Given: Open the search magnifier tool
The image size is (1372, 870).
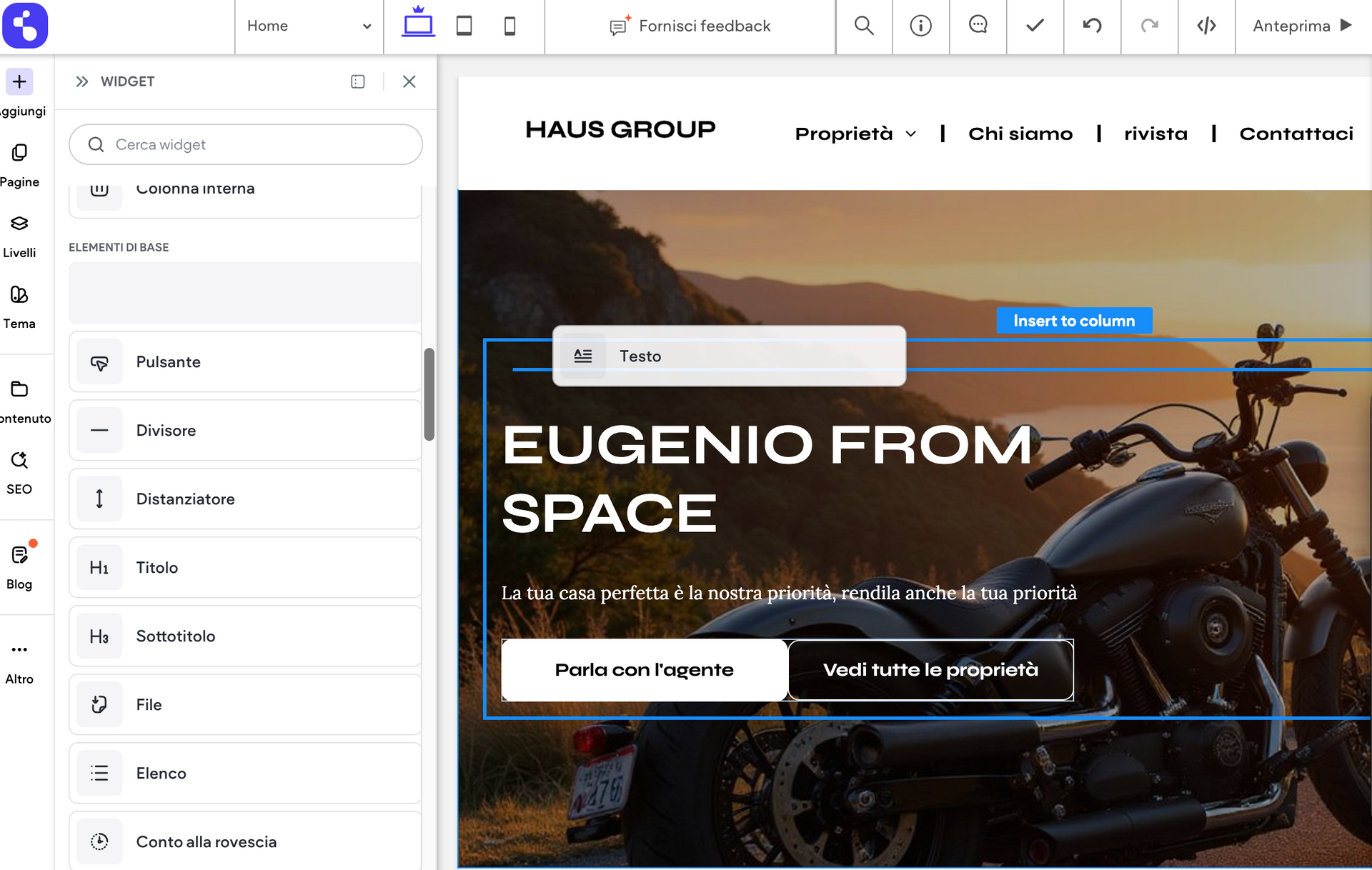Looking at the screenshot, I should point(864,26).
